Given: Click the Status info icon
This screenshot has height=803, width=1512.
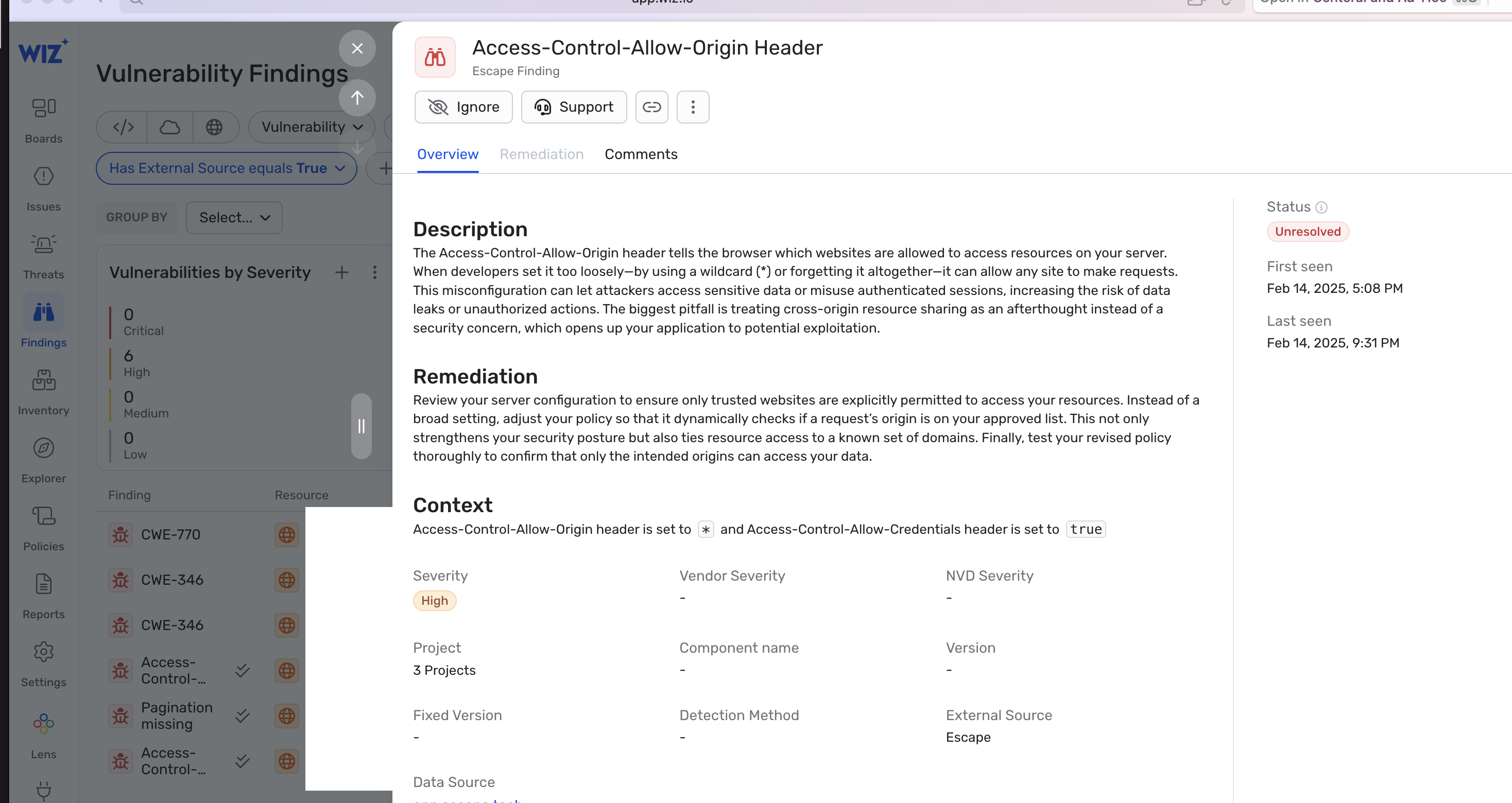Looking at the screenshot, I should pos(1321,207).
